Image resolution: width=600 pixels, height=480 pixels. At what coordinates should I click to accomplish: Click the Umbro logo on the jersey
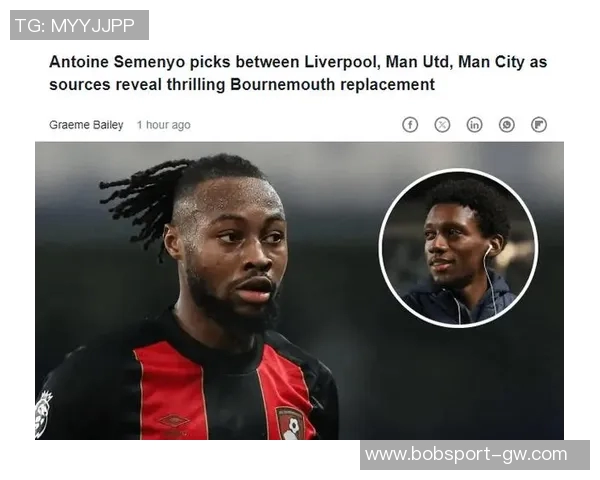pos(174,421)
